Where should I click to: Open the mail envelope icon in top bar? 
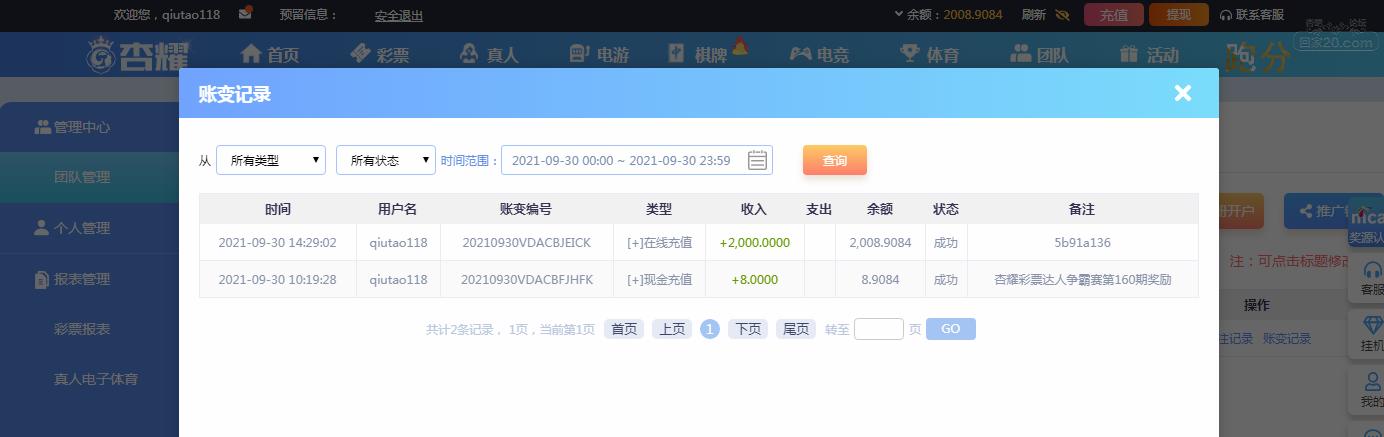(x=245, y=14)
